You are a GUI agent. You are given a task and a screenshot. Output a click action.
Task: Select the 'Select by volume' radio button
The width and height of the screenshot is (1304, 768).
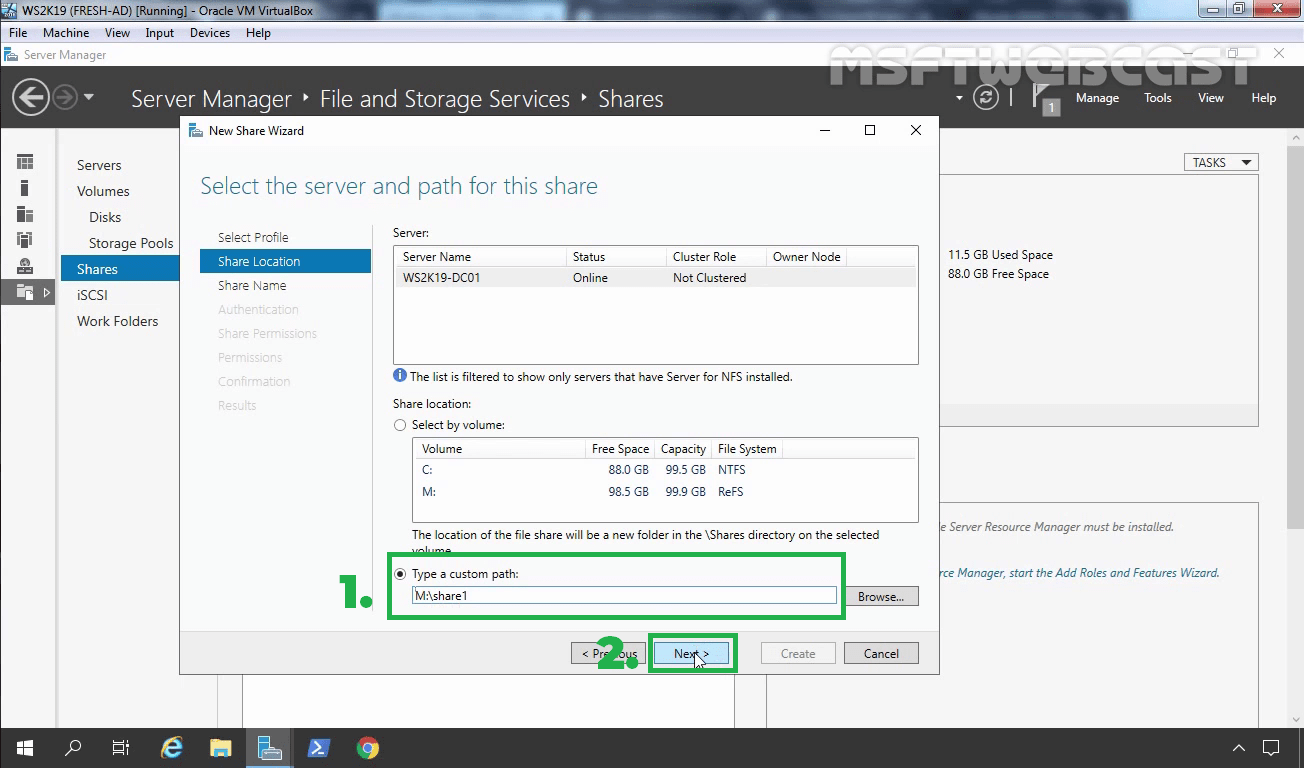tap(401, 425)
